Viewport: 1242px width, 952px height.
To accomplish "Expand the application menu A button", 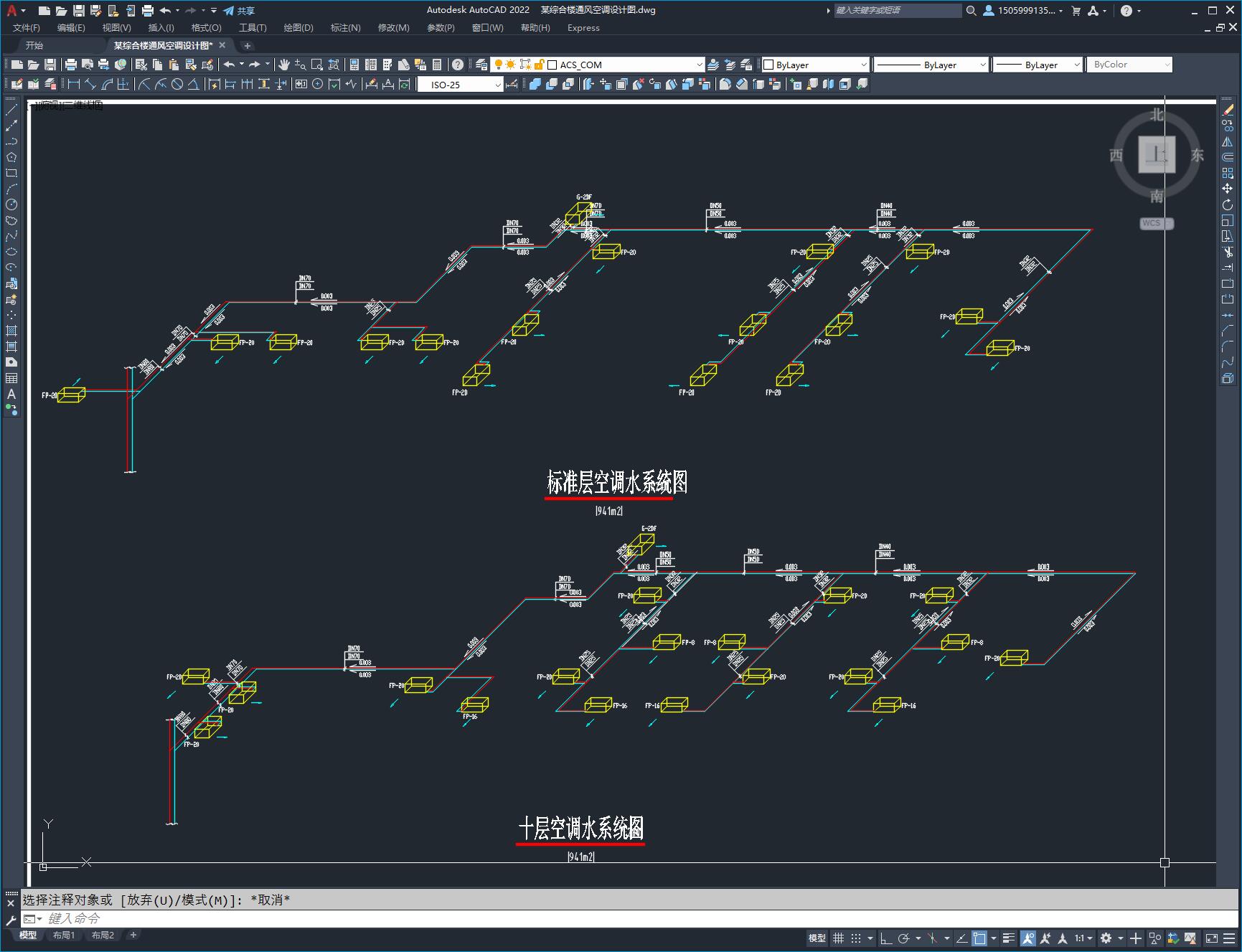I will (15, 10).
